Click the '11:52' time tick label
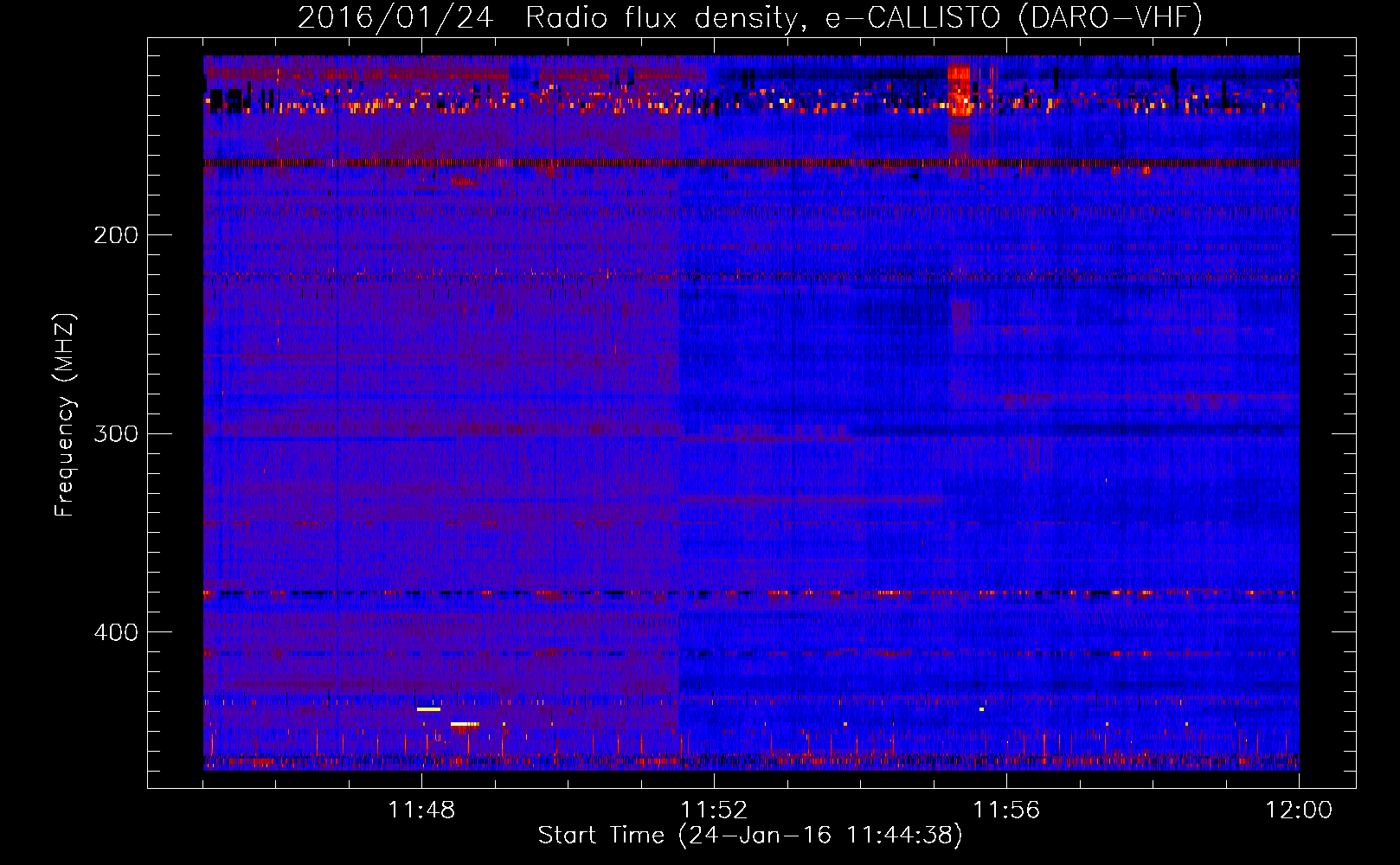This screenshot has height=865, width=1400. point(714,811)
